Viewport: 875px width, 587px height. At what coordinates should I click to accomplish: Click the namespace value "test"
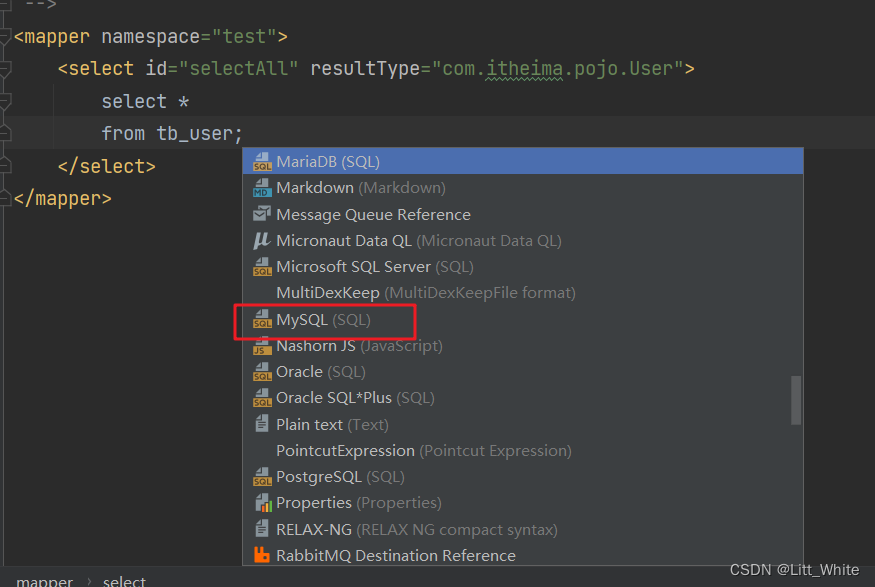click(x=244, y=37)
